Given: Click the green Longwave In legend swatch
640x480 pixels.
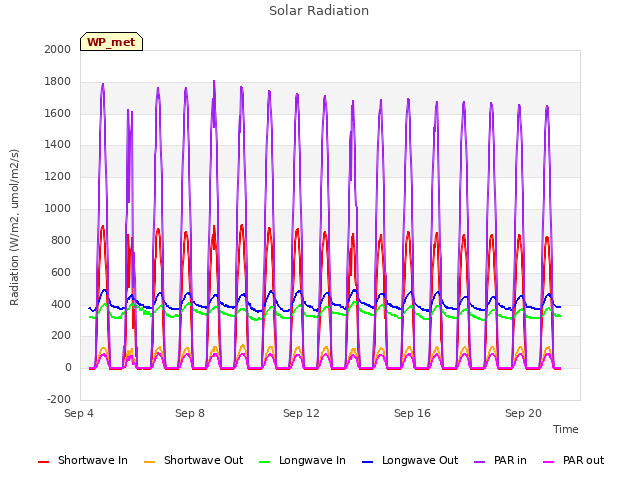Looking at the screenshot, I should click(x=264, y=462).
